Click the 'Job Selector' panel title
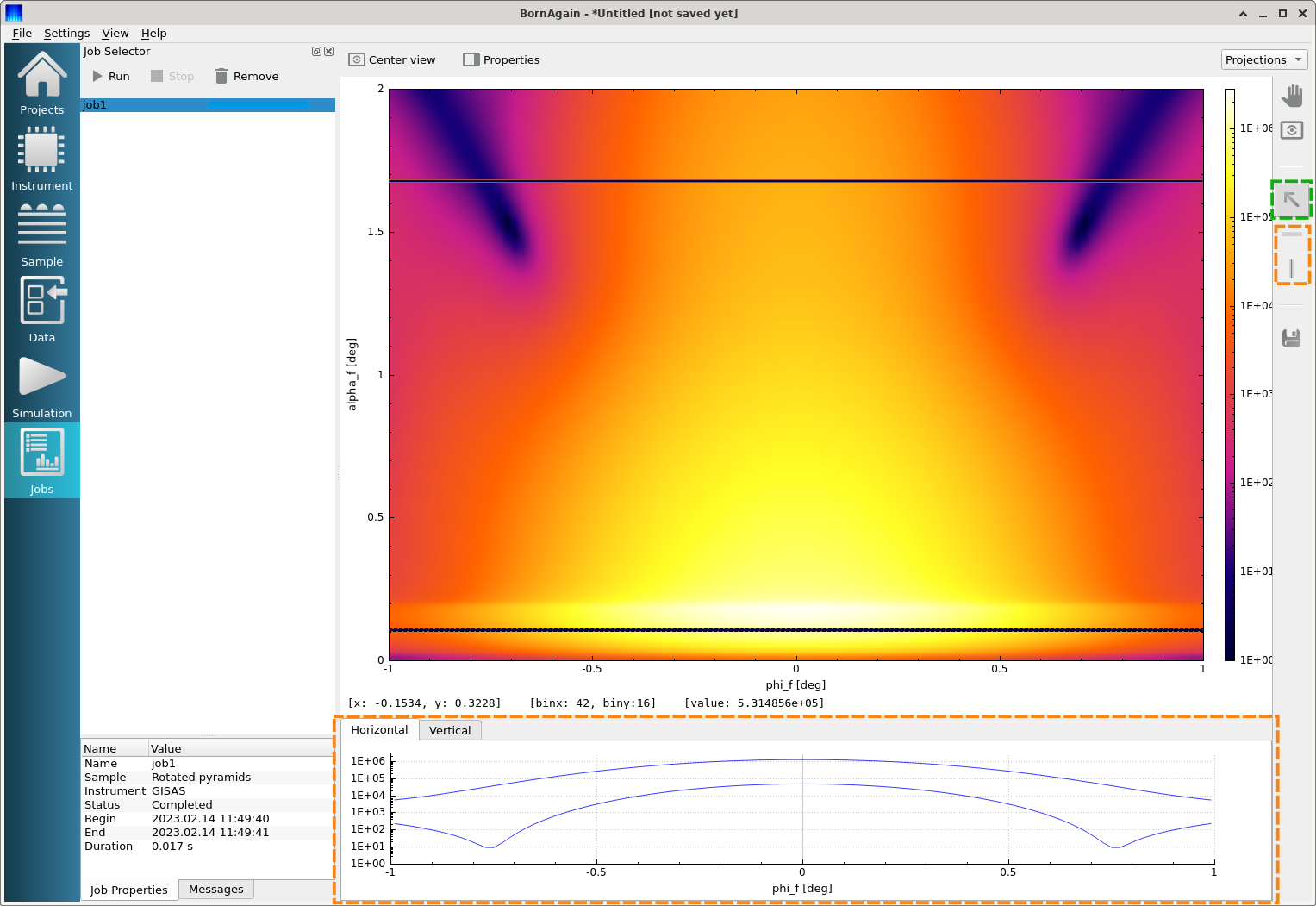 tap(116, 52)
